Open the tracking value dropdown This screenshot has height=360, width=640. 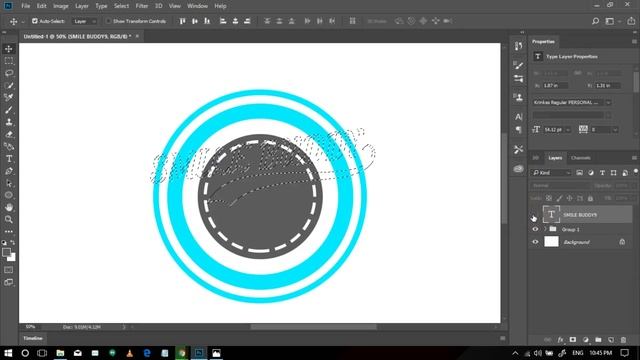tap(615, 130)
